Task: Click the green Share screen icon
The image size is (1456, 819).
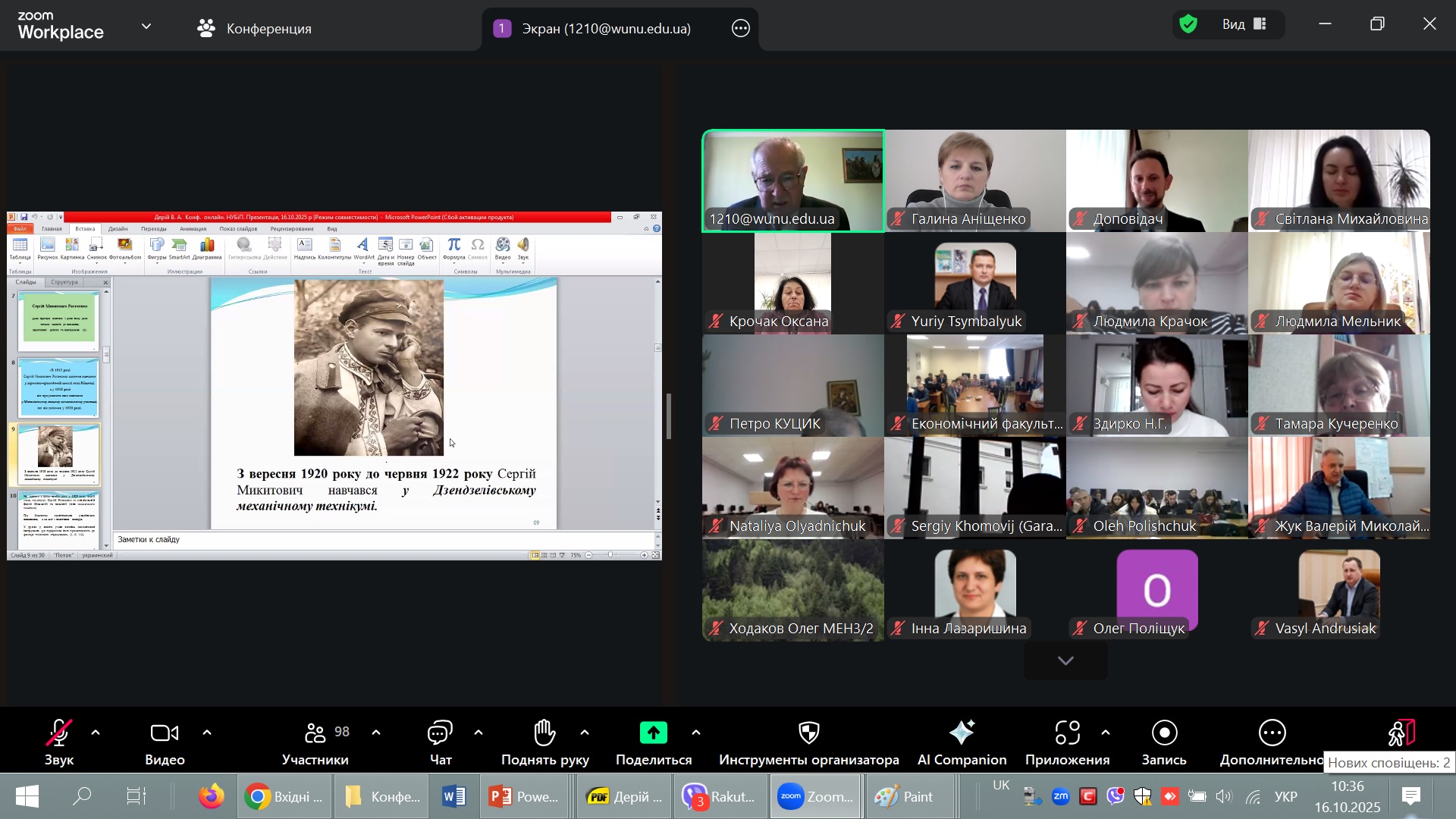Action: [653, 733]
